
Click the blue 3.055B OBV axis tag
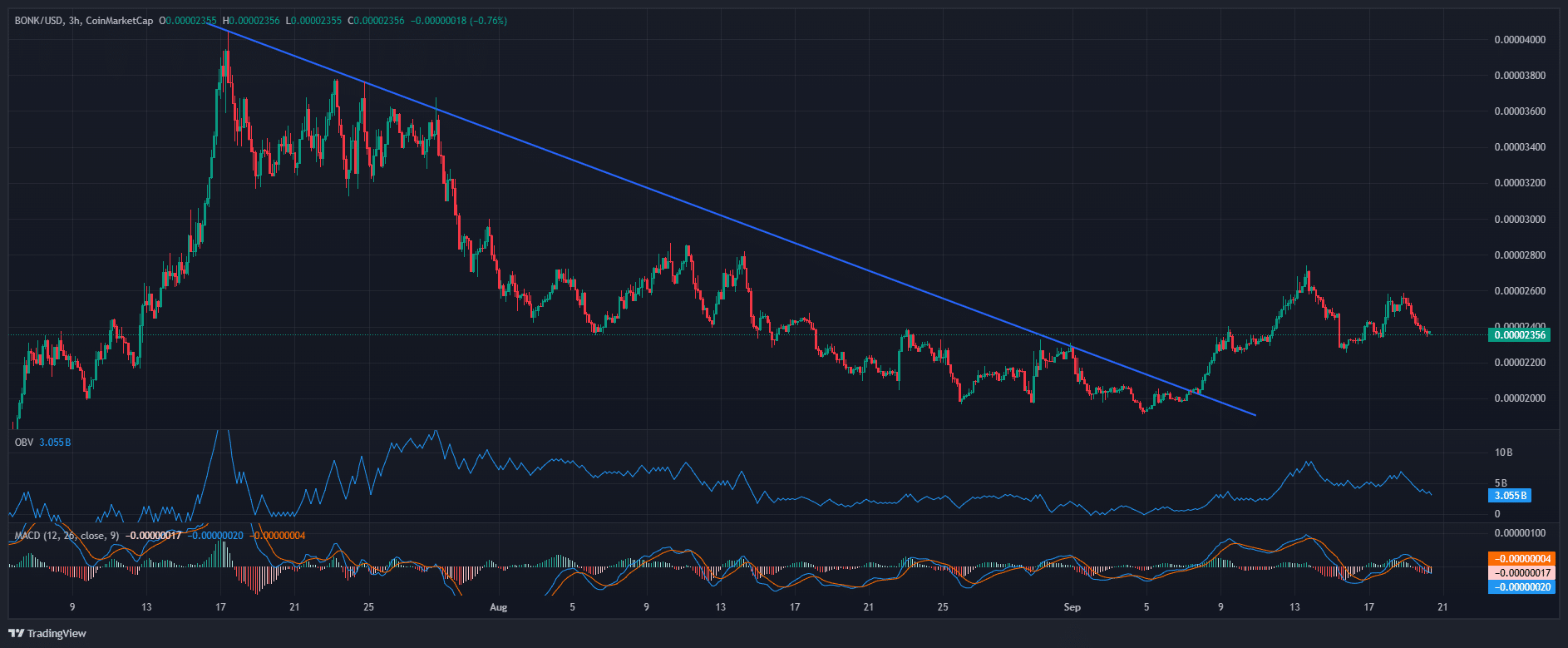[x=1510, y=496]
